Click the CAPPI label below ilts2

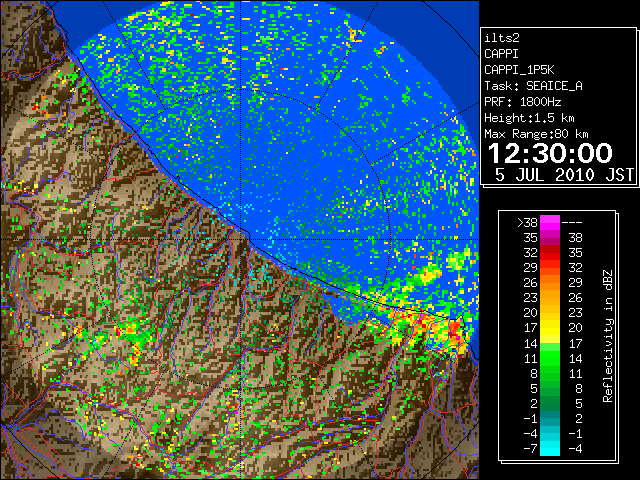pos(501,54)
